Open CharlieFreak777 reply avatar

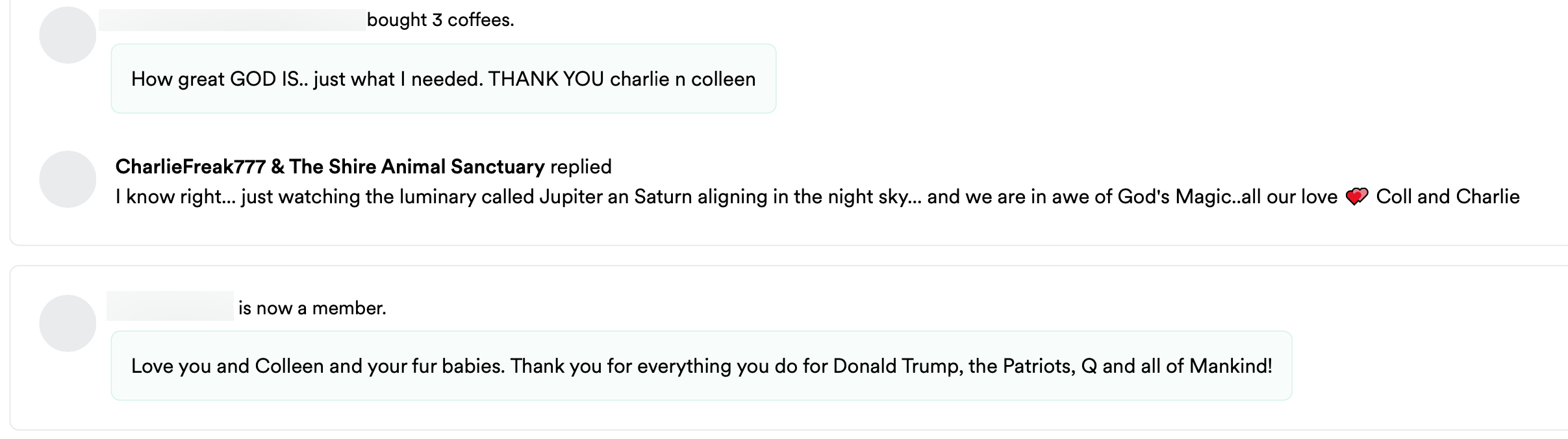pyautogui.click(x=68, y=179)
